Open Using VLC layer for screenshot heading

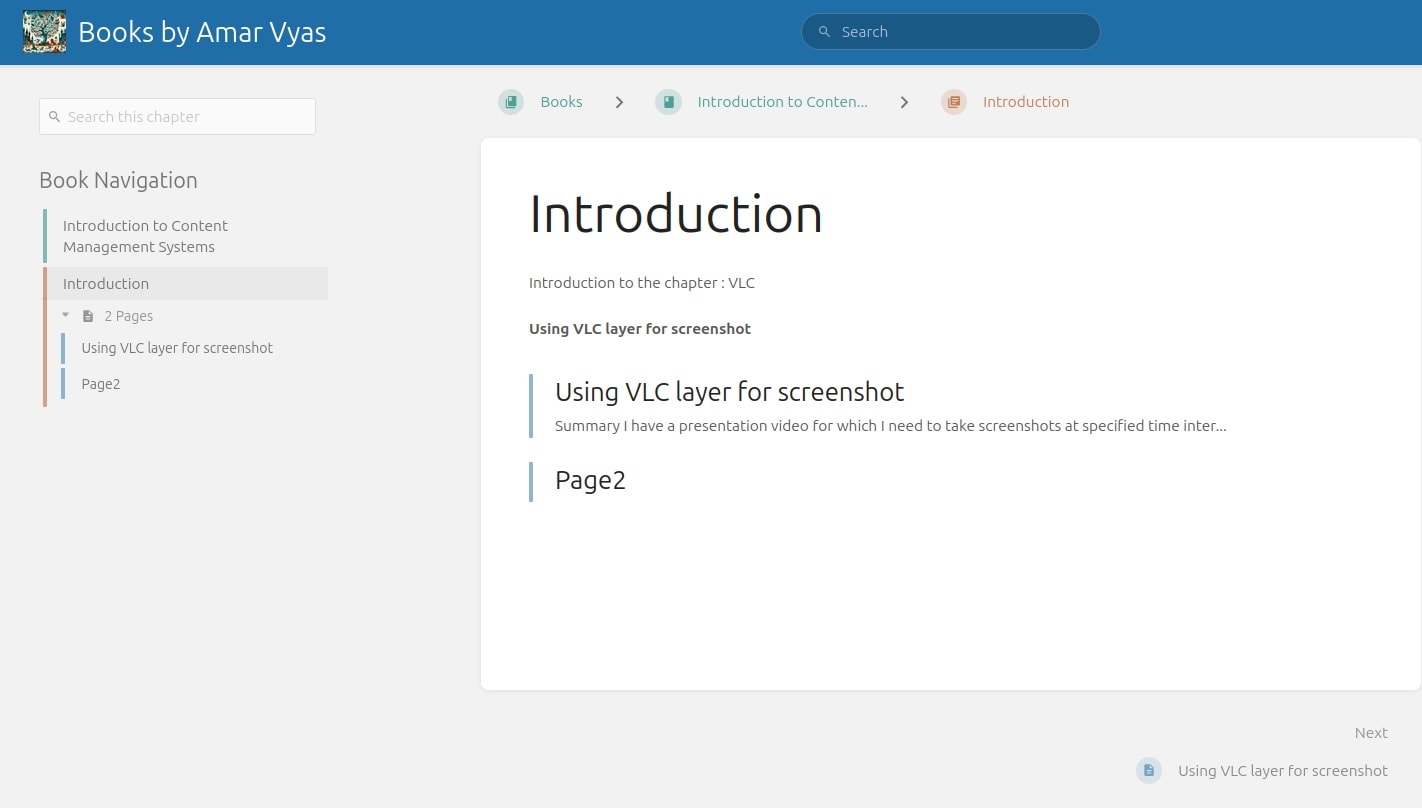(x=729, y=392)
